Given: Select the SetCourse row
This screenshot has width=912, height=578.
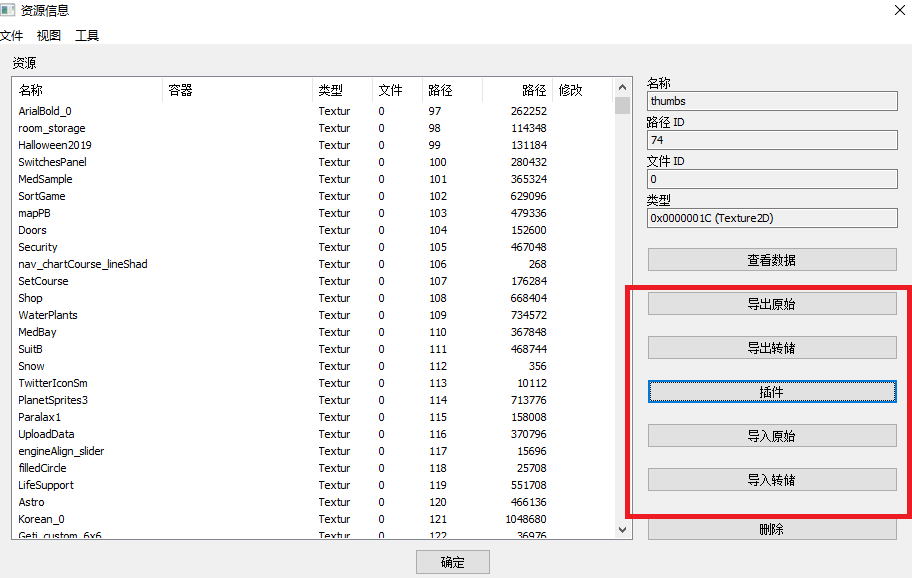Looking at the screenshot, I should click(313, 281).
